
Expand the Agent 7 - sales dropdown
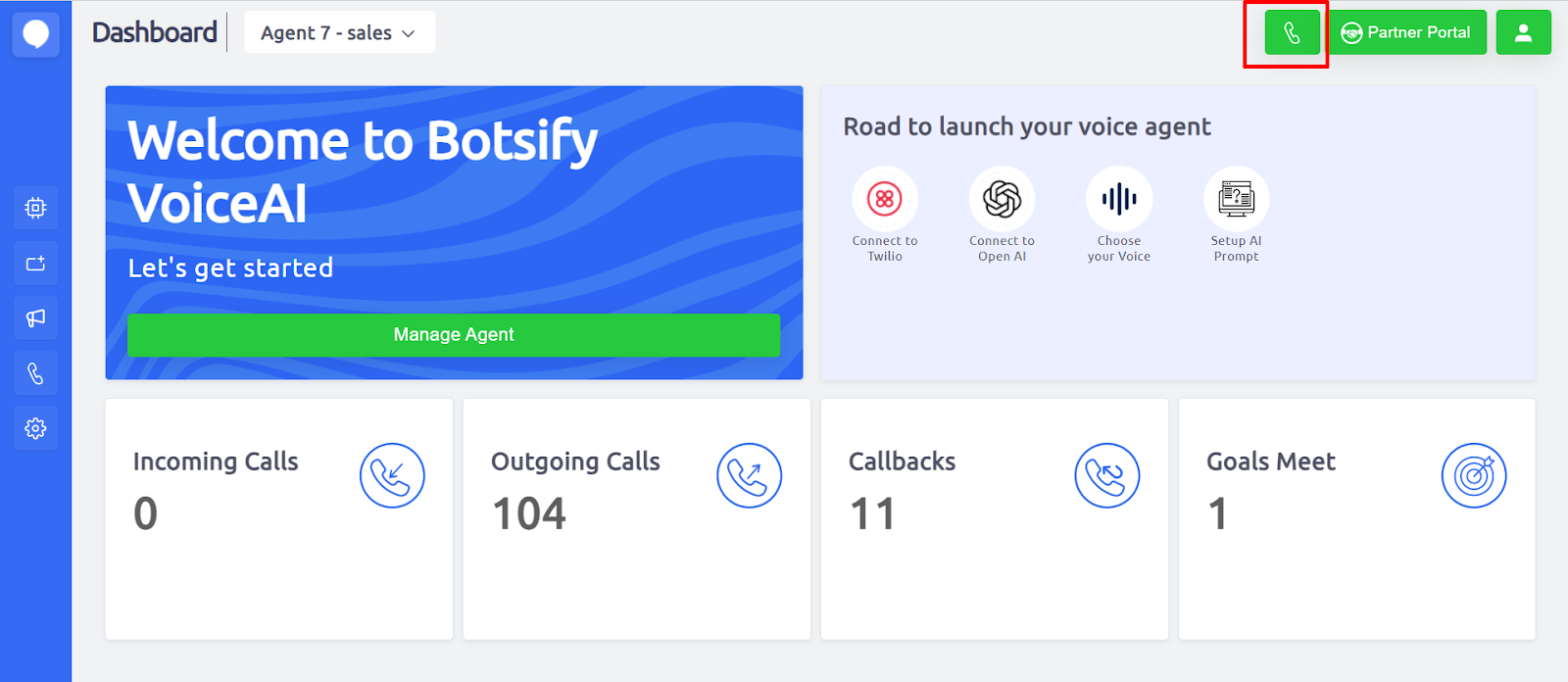tap(338, 33)
